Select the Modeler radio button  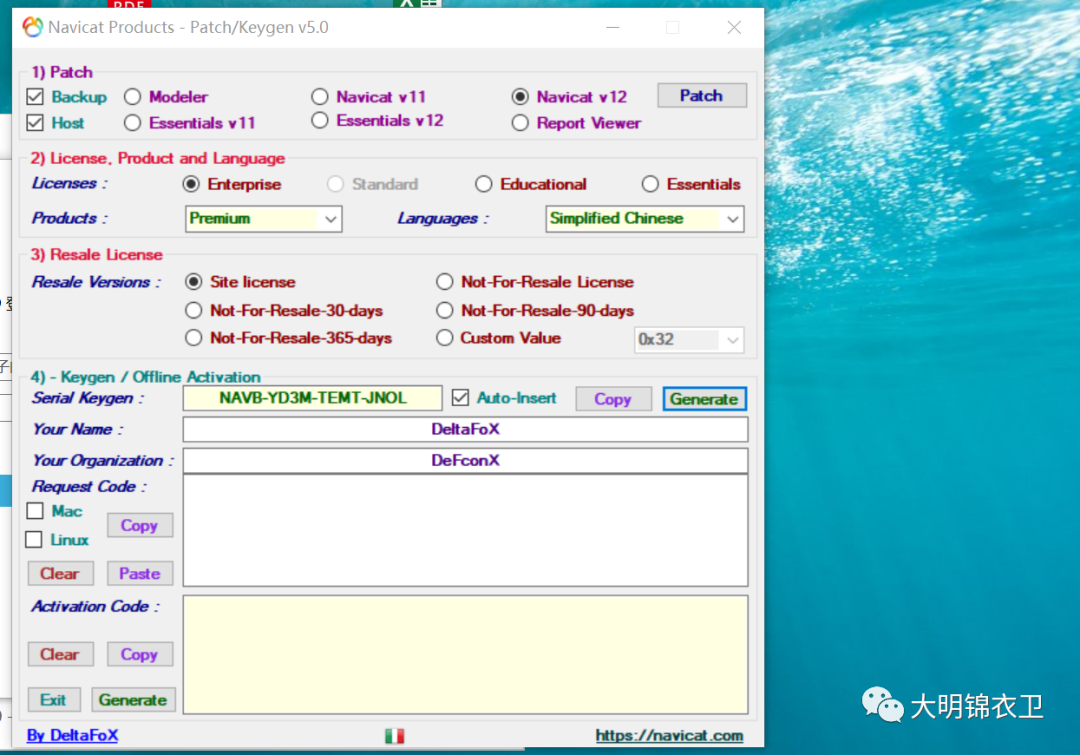coord(133,96)
